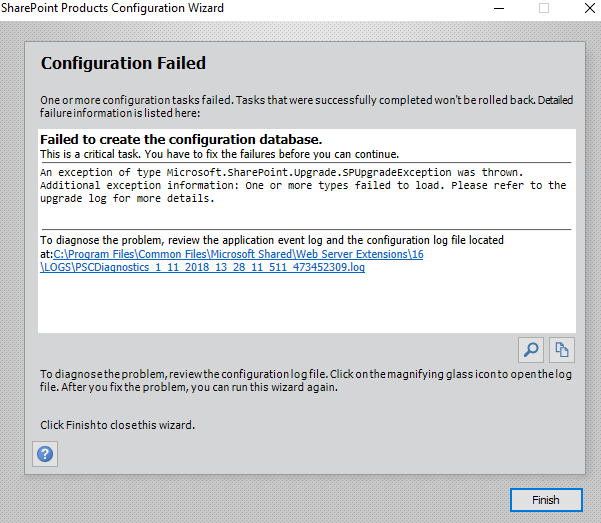Click the 'Configuration Failed' heading

pos(123,63)
